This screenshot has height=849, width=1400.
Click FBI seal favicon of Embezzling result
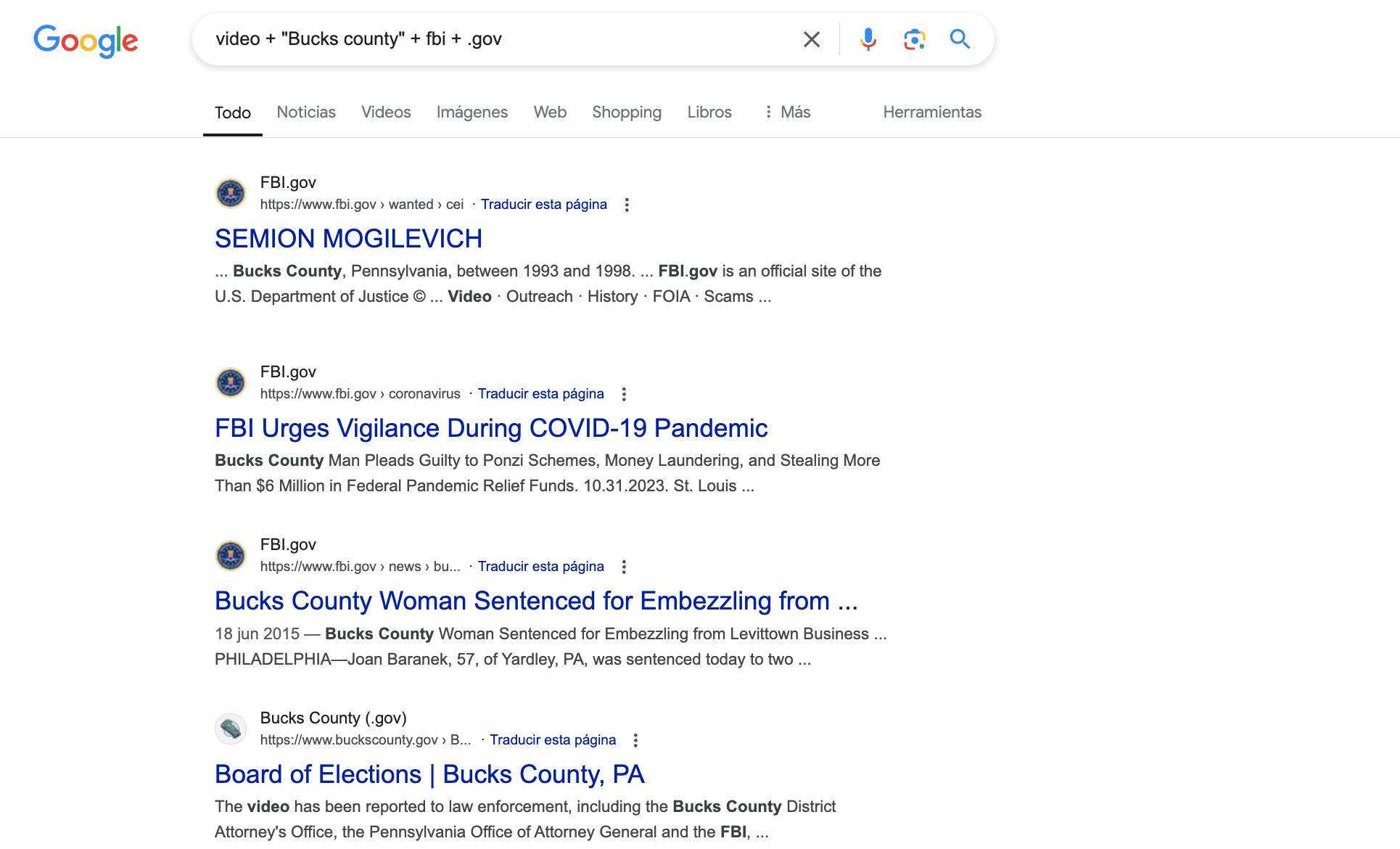point(231,556)
